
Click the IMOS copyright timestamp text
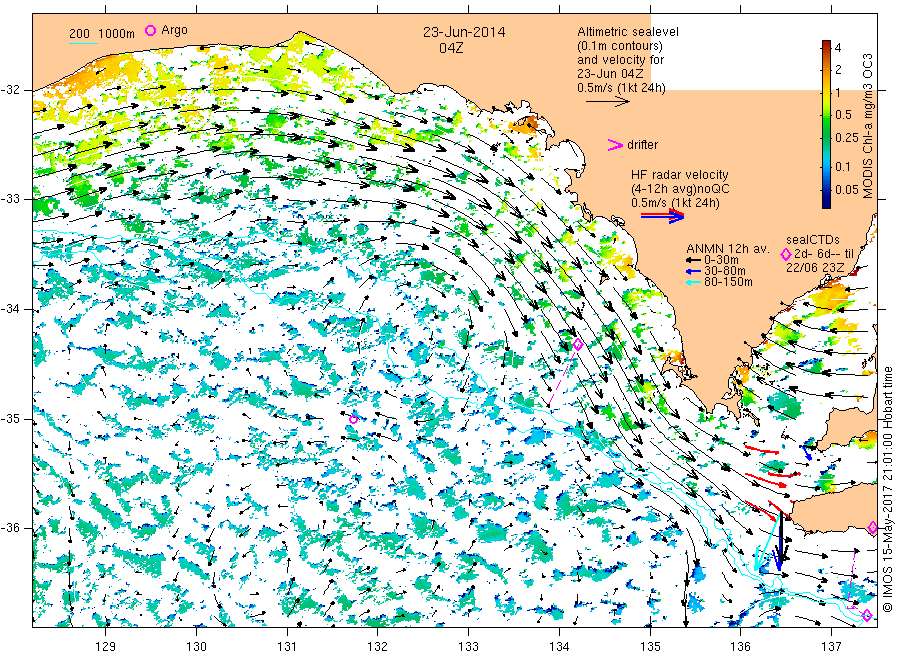[888, 490]
